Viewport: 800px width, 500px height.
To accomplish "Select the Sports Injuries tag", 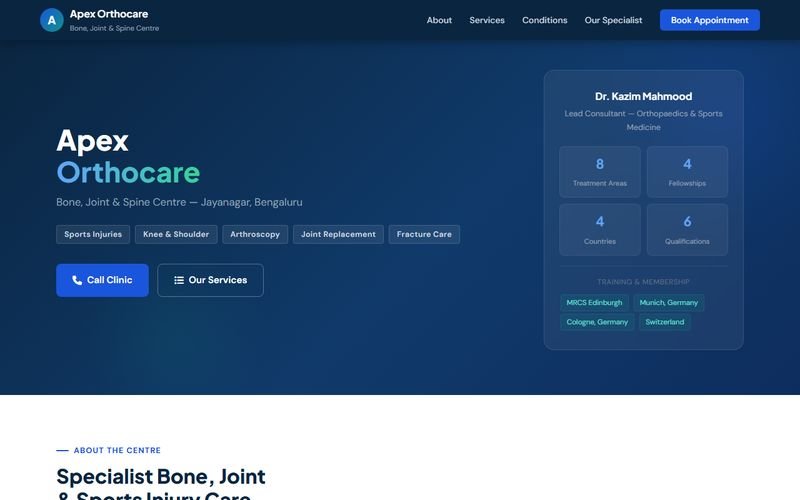I will click(x=93, y=234).
